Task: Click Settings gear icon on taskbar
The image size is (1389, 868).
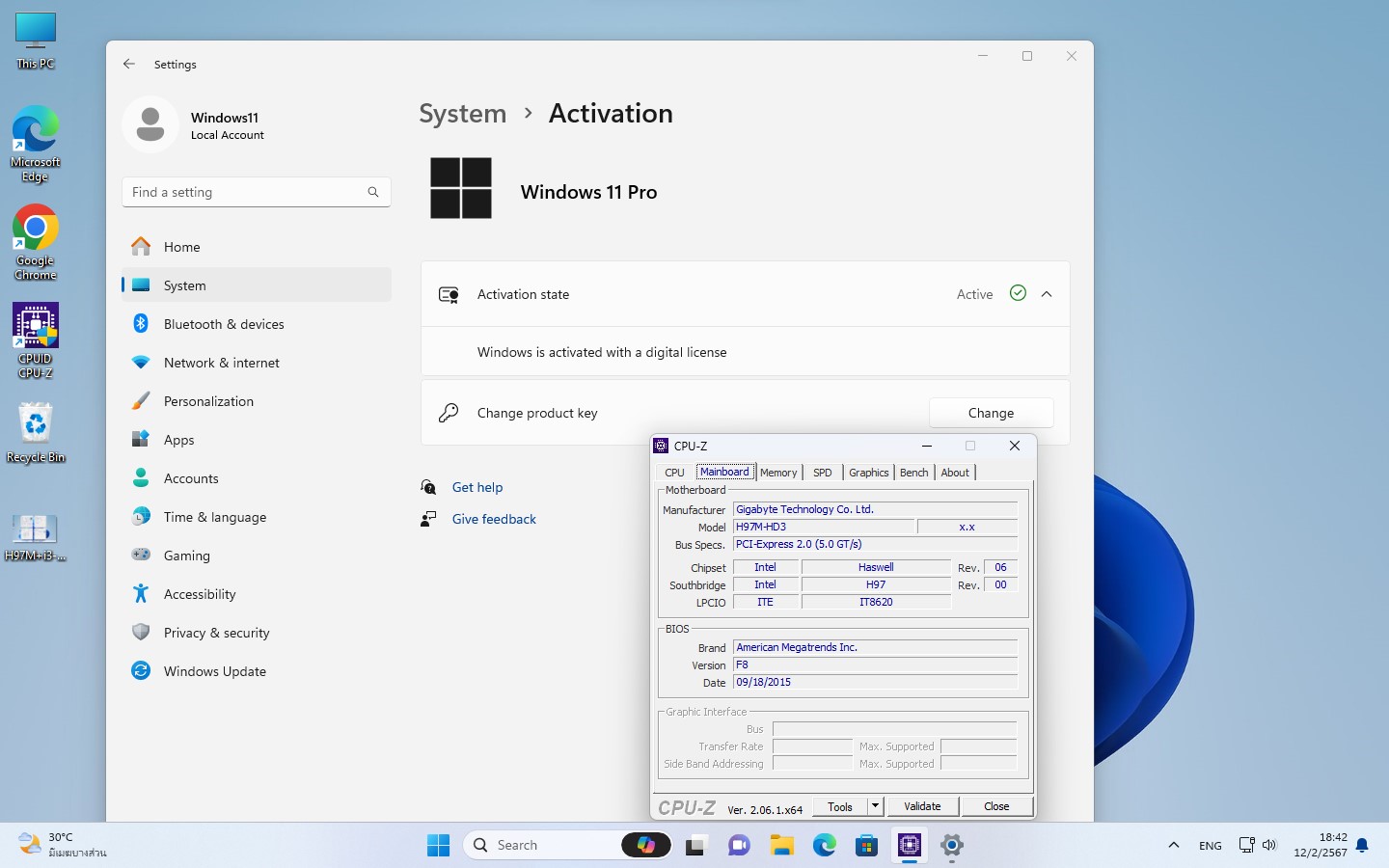Action: [x=952, y=846]
